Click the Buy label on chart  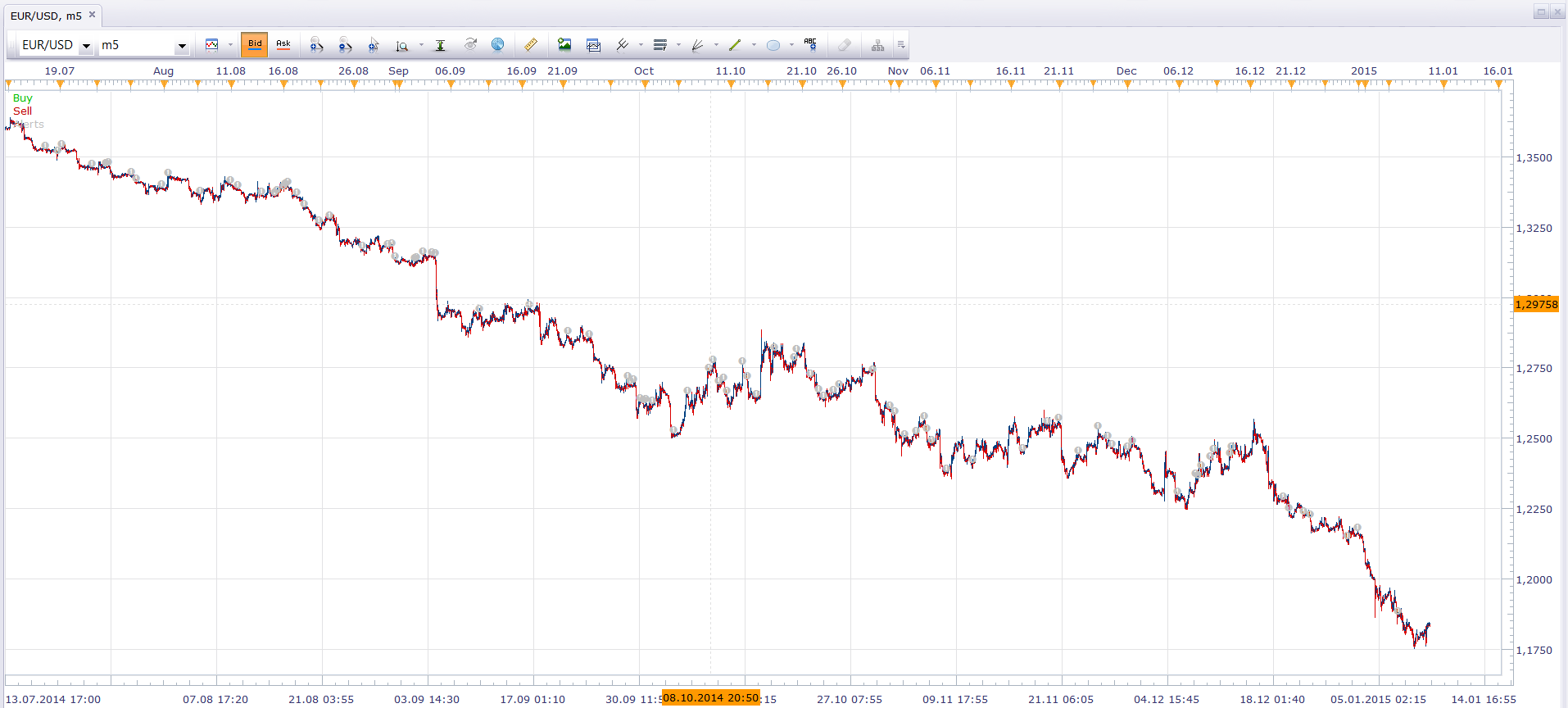point(22,98)
